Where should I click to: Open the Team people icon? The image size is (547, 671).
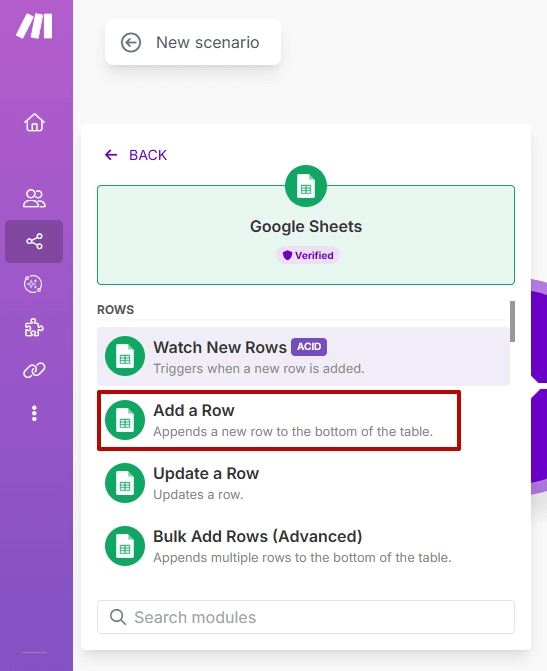[34, 199]
